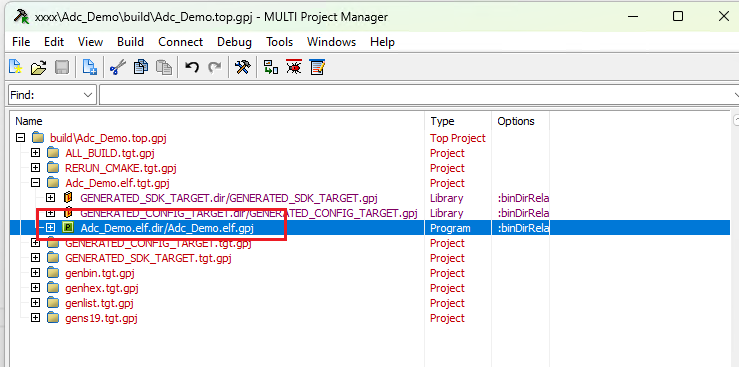Click the folder icon of genhex.tgt.gpj

pos(53,288)
